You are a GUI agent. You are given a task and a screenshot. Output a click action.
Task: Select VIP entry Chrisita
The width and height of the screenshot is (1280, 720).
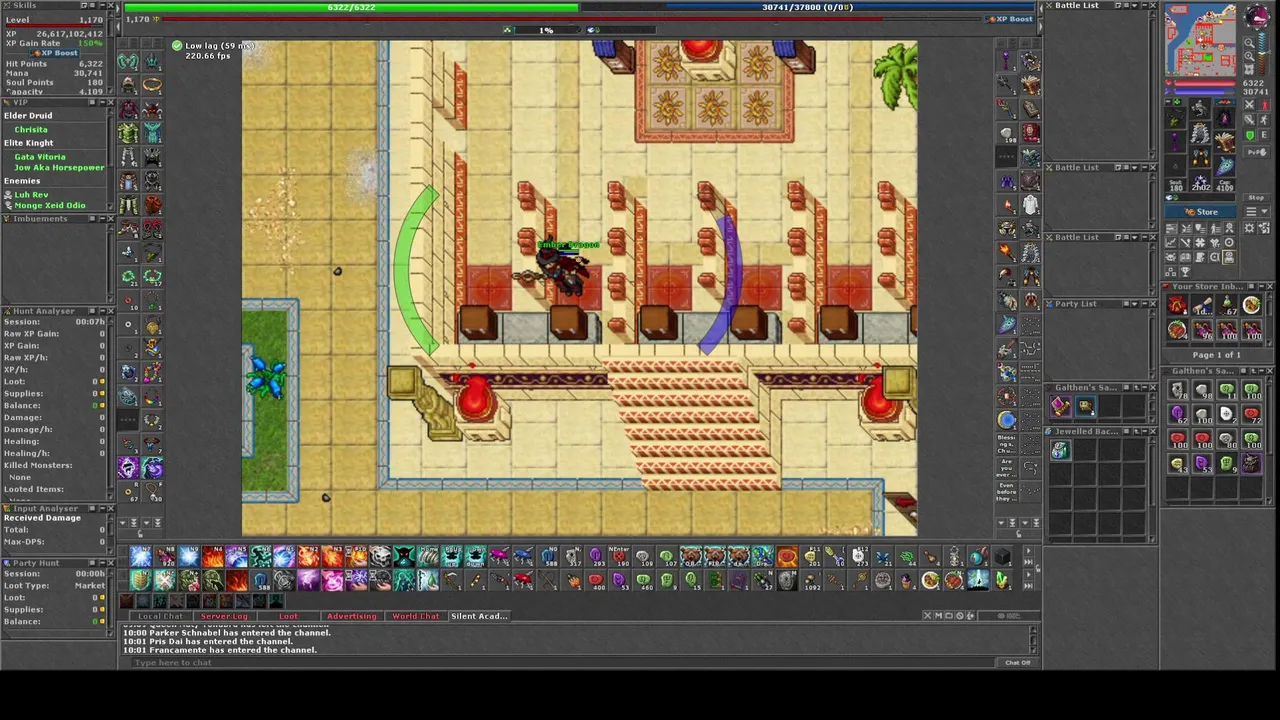tap(31, 130)
